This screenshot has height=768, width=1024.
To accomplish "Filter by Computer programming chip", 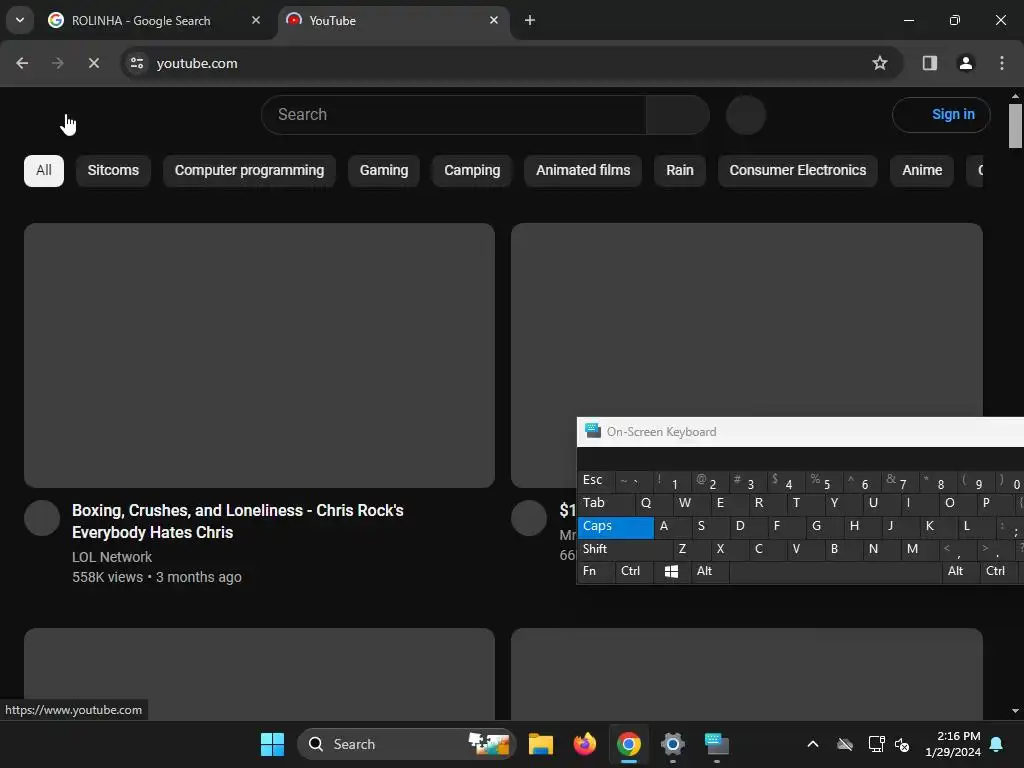I will [x=249, y=170].
